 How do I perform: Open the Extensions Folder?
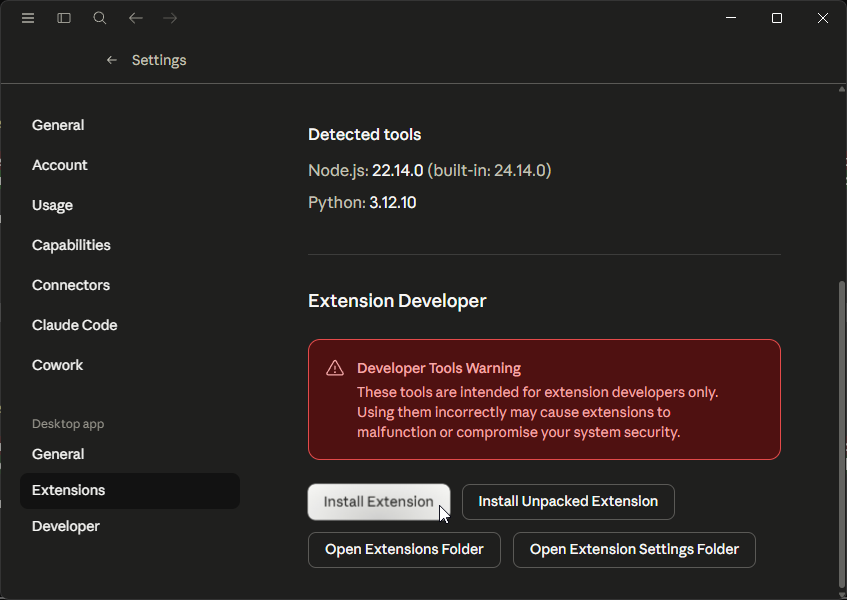[404, 549]
